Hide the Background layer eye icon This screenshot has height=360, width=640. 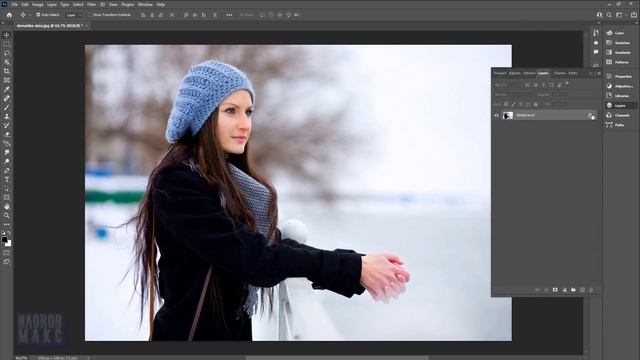pos(496,116)
